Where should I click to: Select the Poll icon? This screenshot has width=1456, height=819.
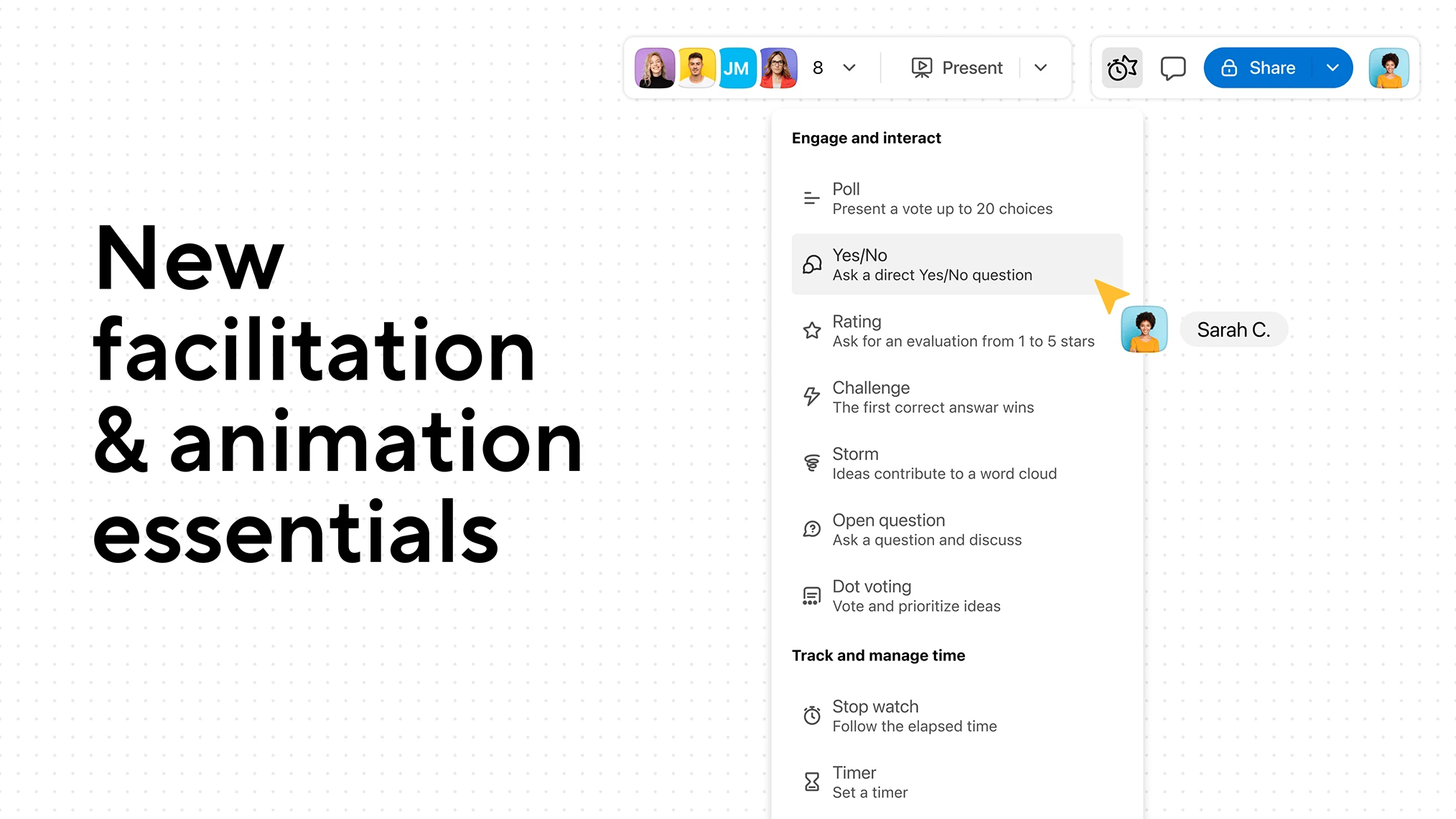click(811, 197)
